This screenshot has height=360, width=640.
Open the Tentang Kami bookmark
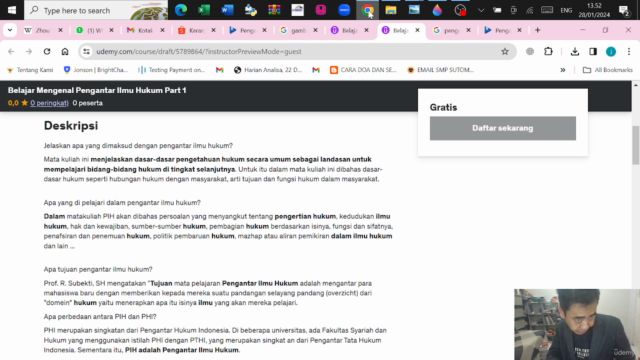(x=30, y=70)
